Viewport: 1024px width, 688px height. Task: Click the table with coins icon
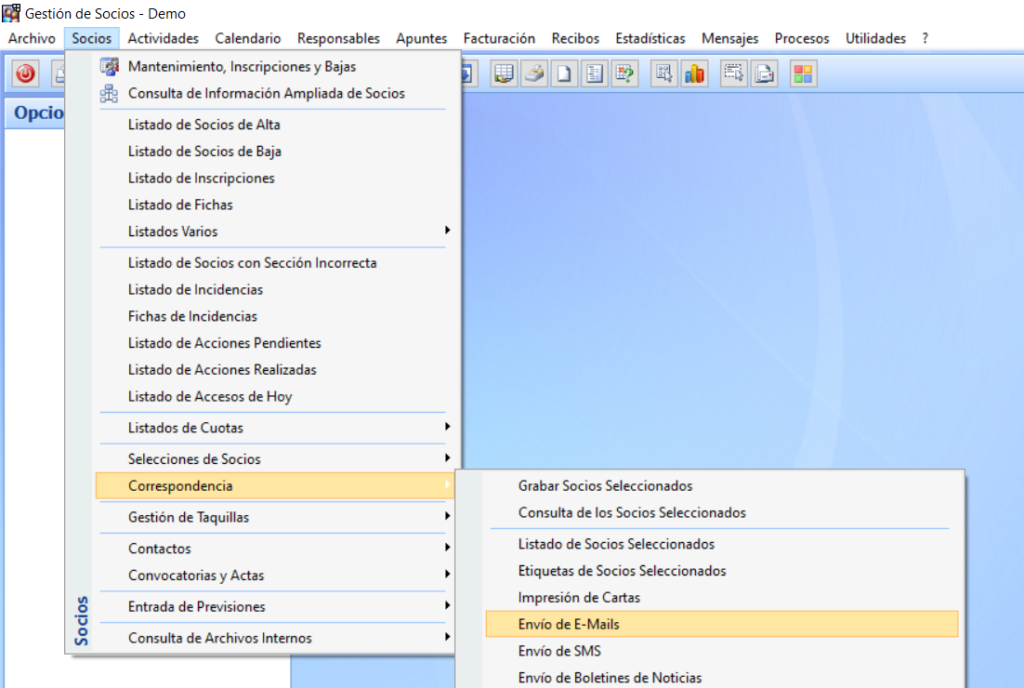click(504, 74)
